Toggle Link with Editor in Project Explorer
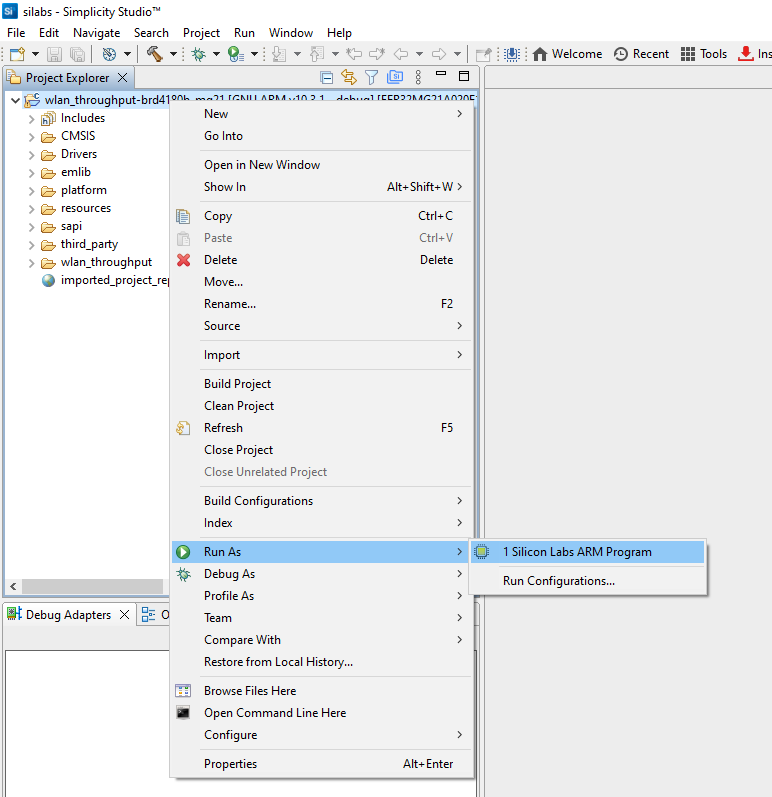Image resolution: width=772 pixels, height=797 pixels. (349, 77)
